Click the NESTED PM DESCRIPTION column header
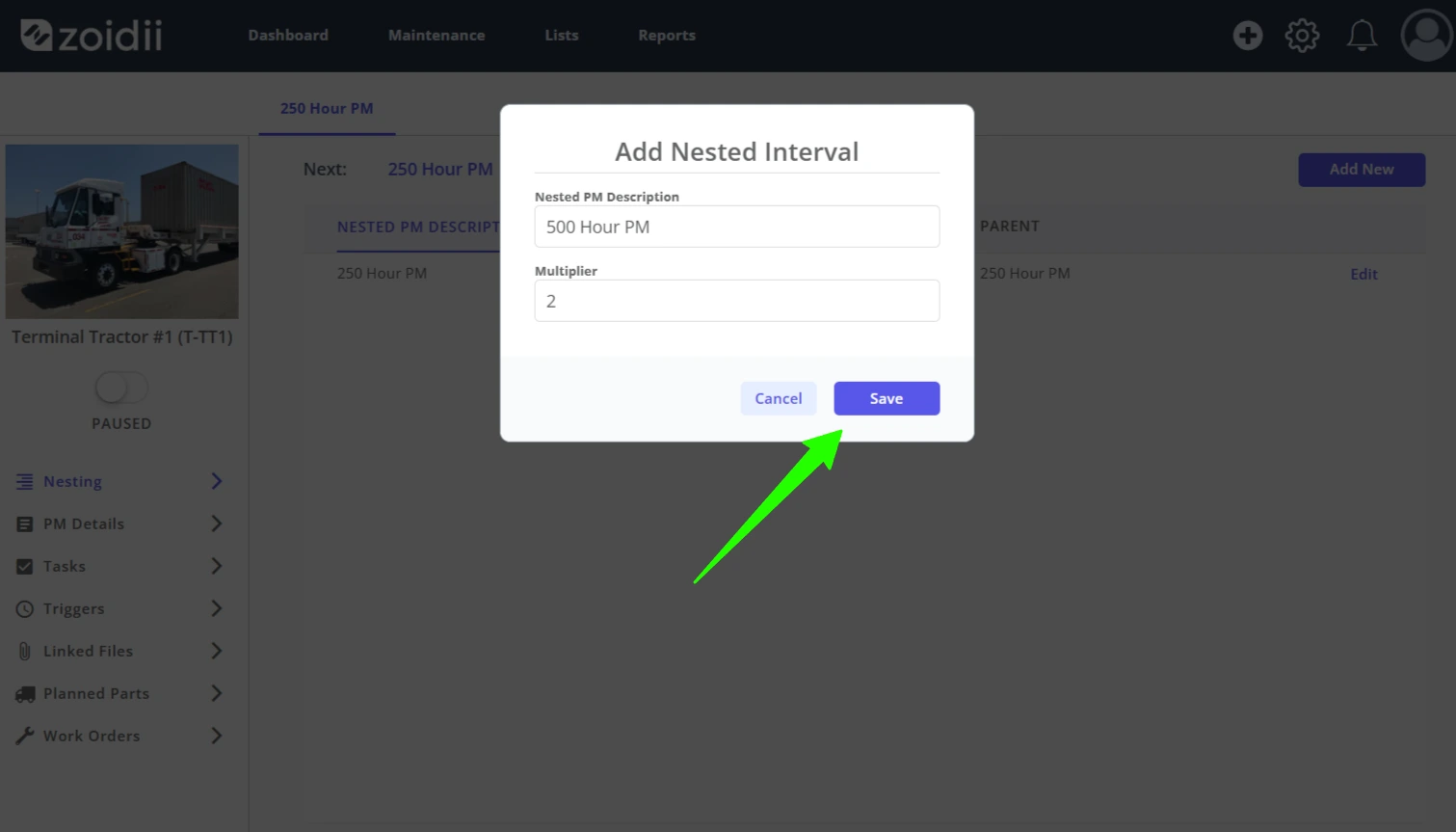This screenshot has width=1456, height=832. tap(418, 227)
